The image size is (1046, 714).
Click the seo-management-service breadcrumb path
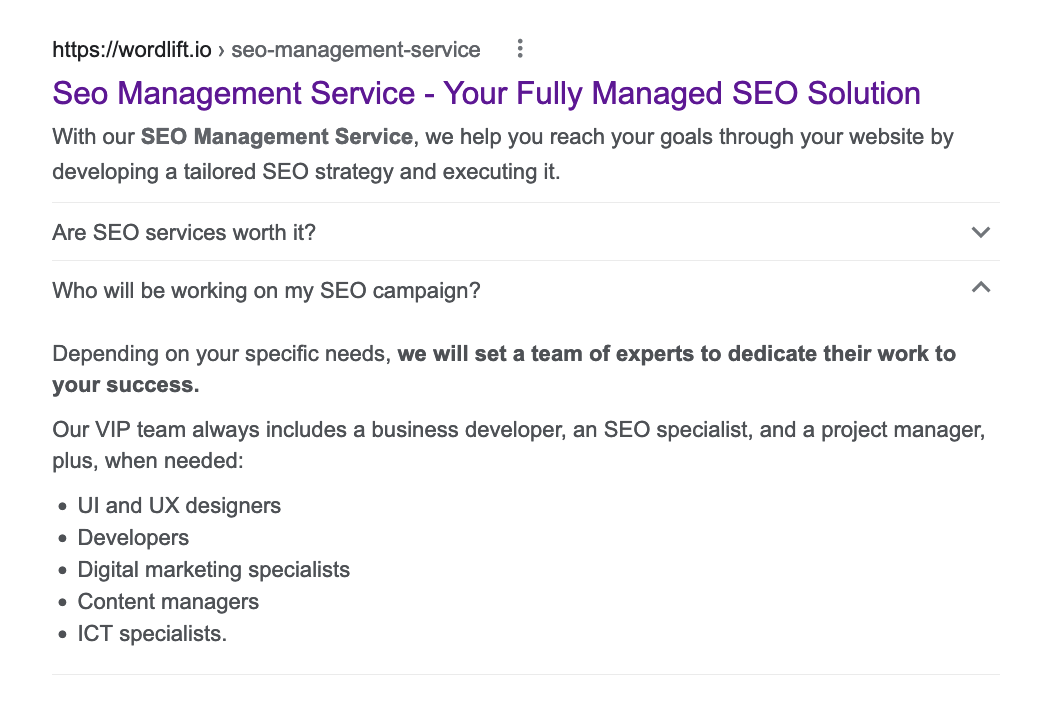356,50
